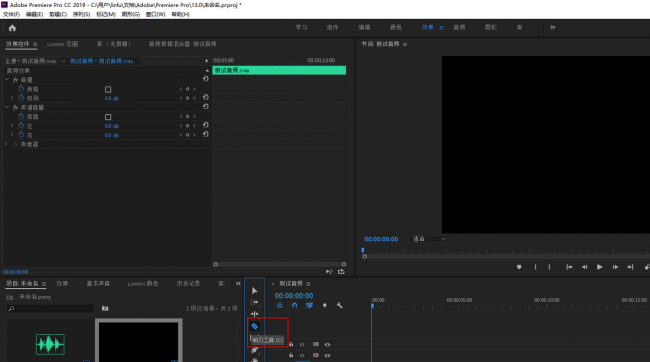This screenshot has height=362, width=650.
Task: Click the Program Monitor timecode 00:00:00:00
Action: tap(381, 239)
